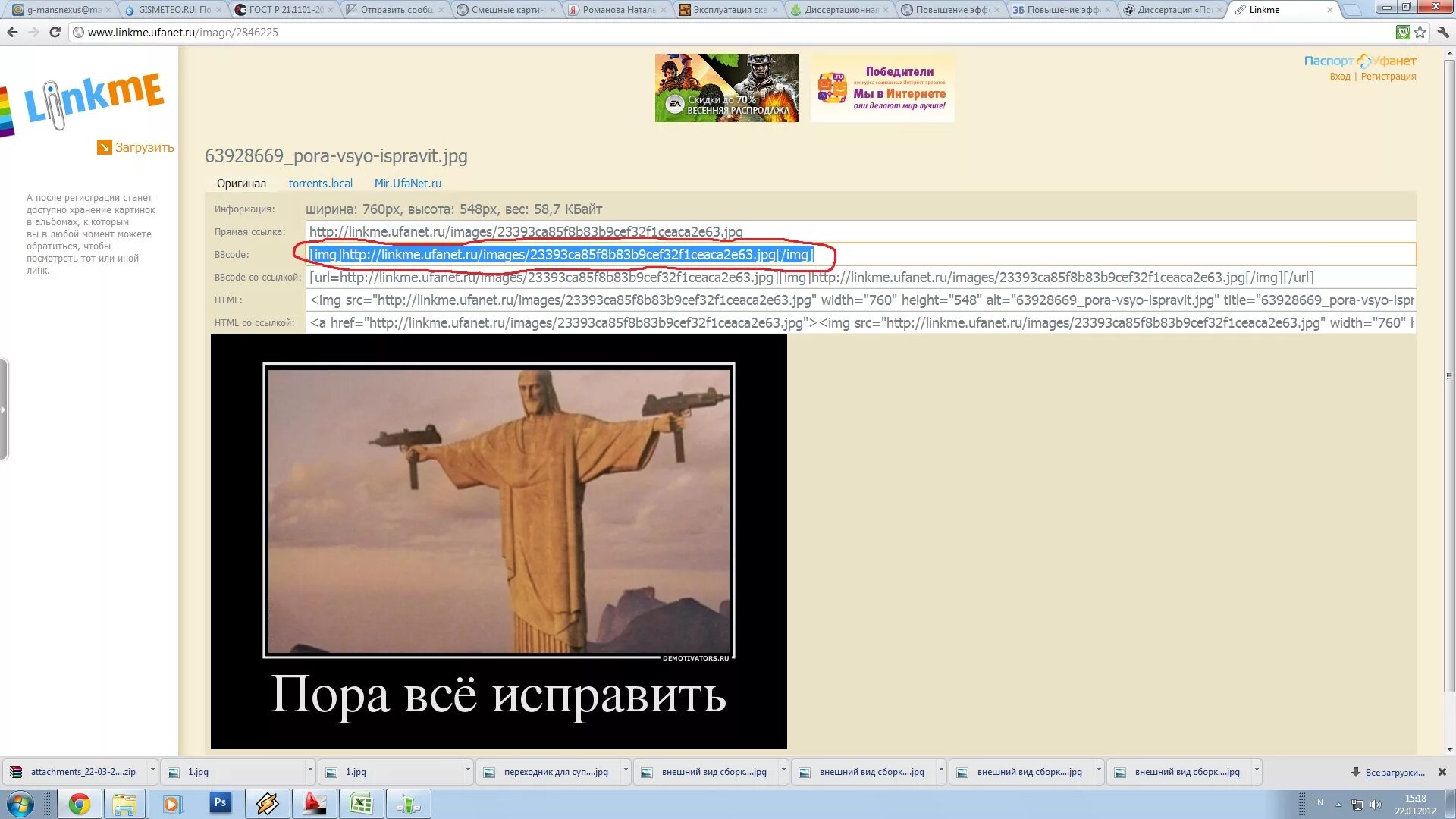Screen dimensions: 1456x819
Task: Open Все загрузки from the downloads bar
Action: [x=1394, y=771]
